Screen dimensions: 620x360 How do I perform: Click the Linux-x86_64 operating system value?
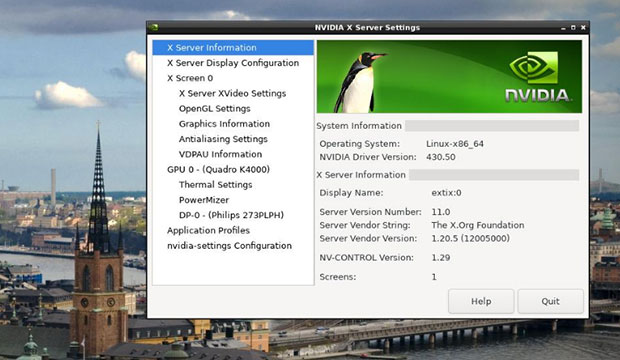(455, 144)
